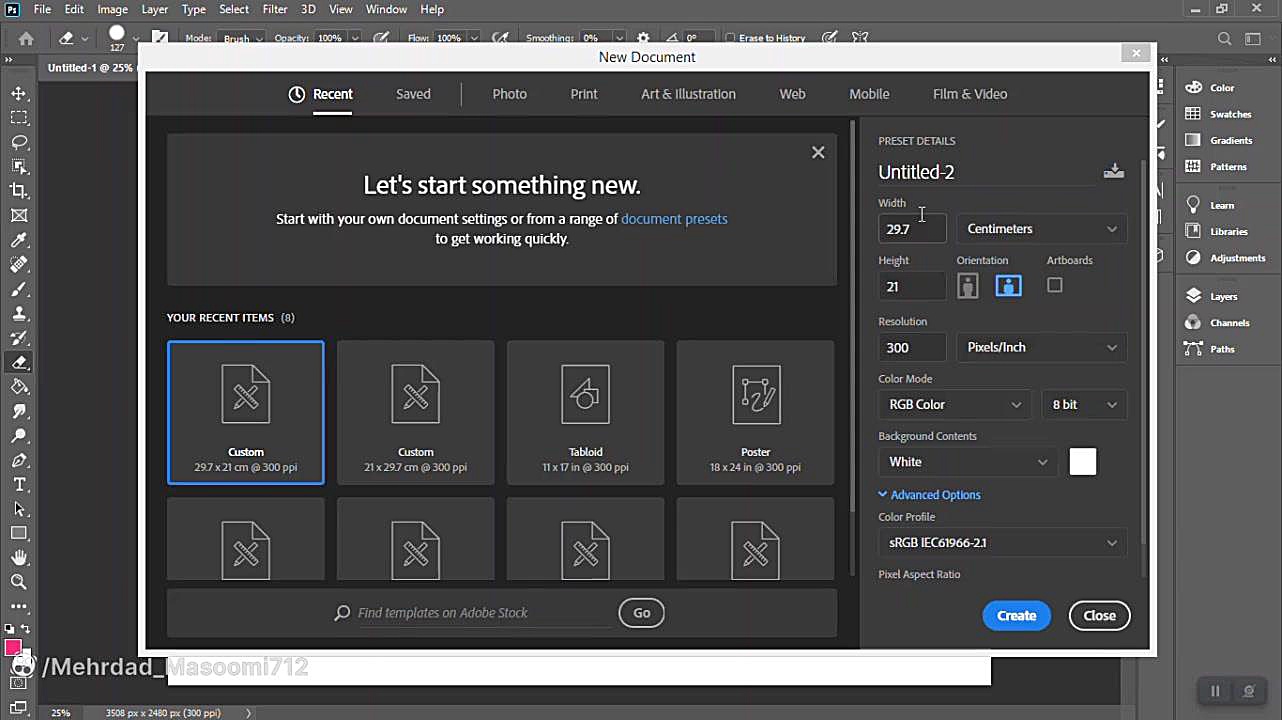Select the Lasso tool
Screen dimensions: 1282x720
19,142
